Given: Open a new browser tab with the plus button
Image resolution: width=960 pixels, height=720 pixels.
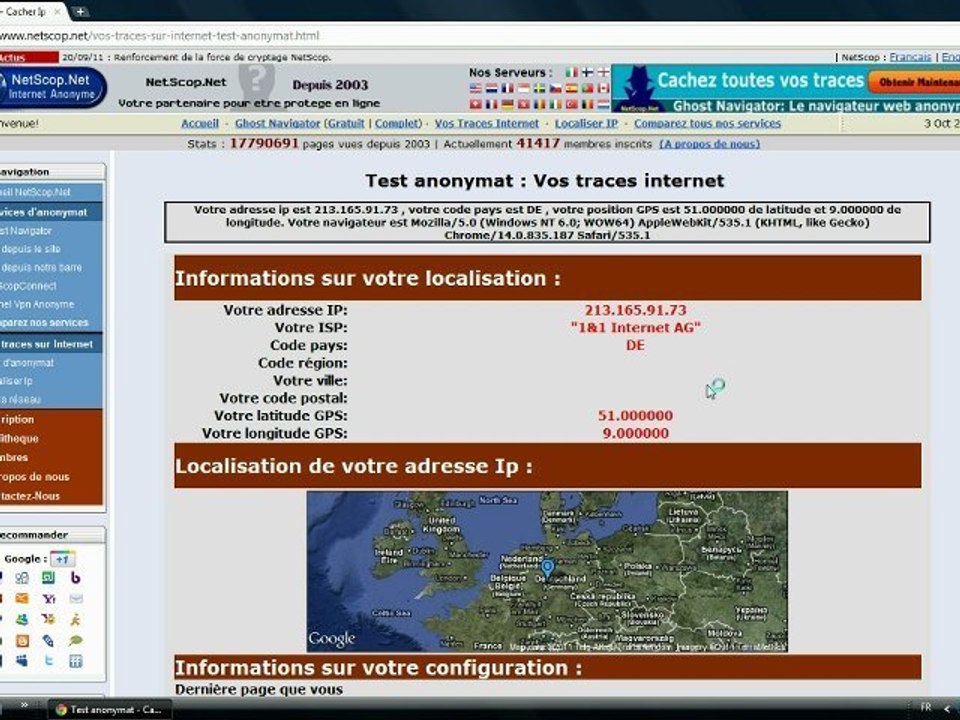Looking at the screenshot, I should pyautogui.click(x=80, y=11).
